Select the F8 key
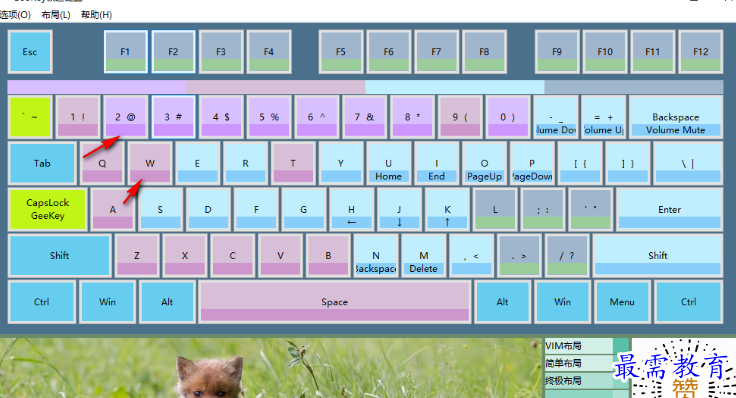Viewport: 736px width, 398px height. click(x=484, y=52)
